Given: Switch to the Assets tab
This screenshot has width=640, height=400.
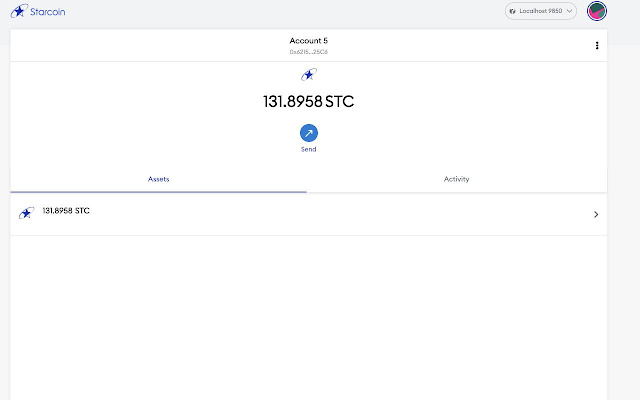Looking at the screenshot, I should point(158,179).
